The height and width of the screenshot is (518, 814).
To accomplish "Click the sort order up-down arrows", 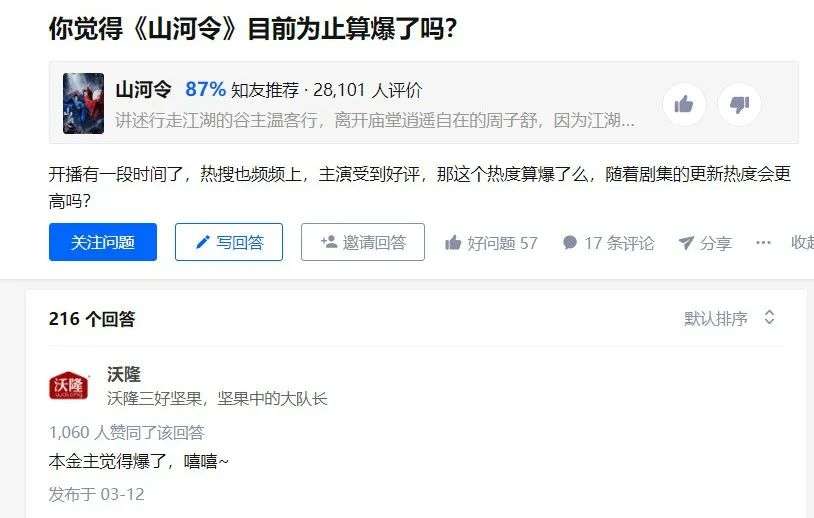I will click(769, 318).
